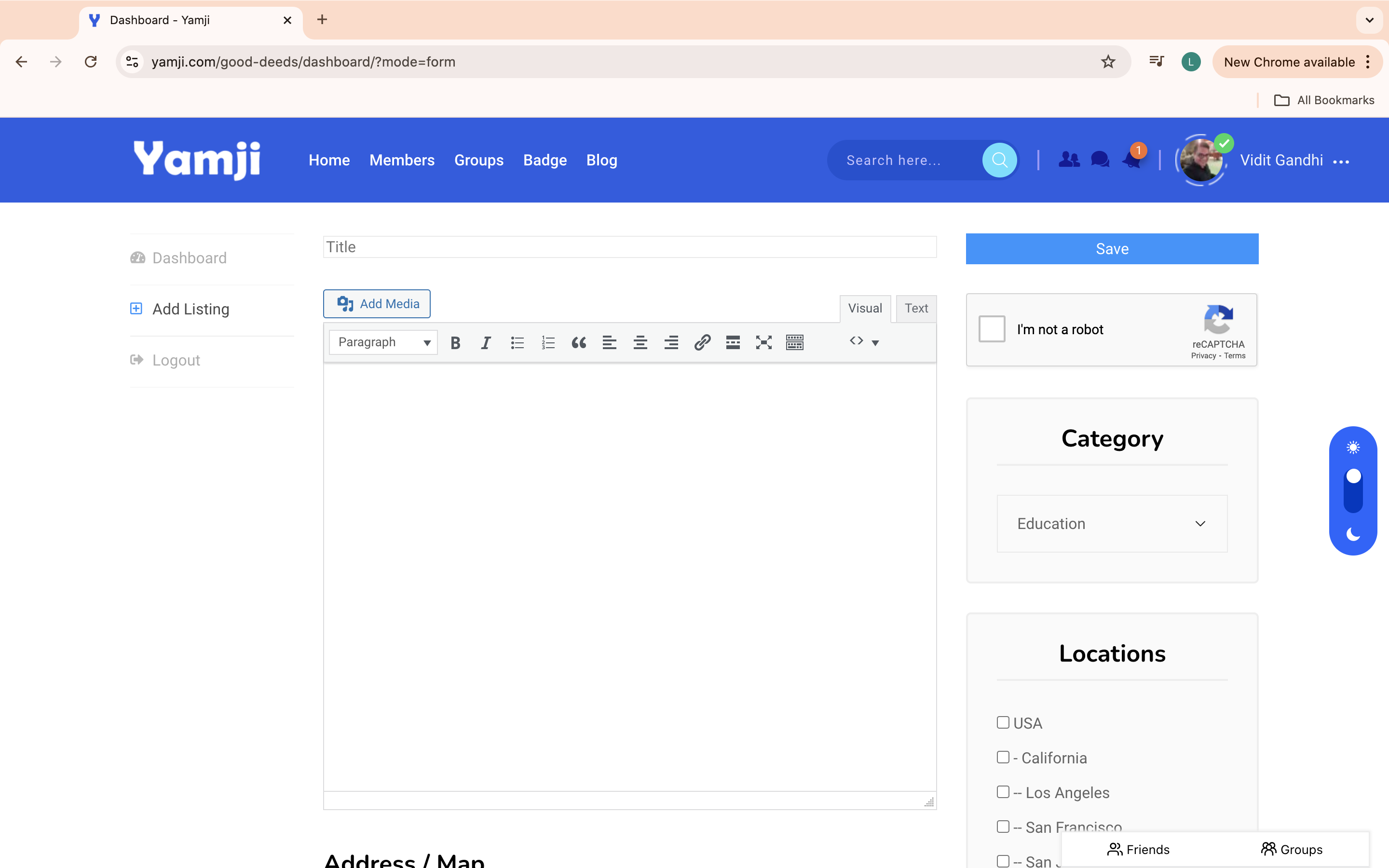Click the Italic formatting icon
Viewport: 1389px width, 868px height.
486,342
